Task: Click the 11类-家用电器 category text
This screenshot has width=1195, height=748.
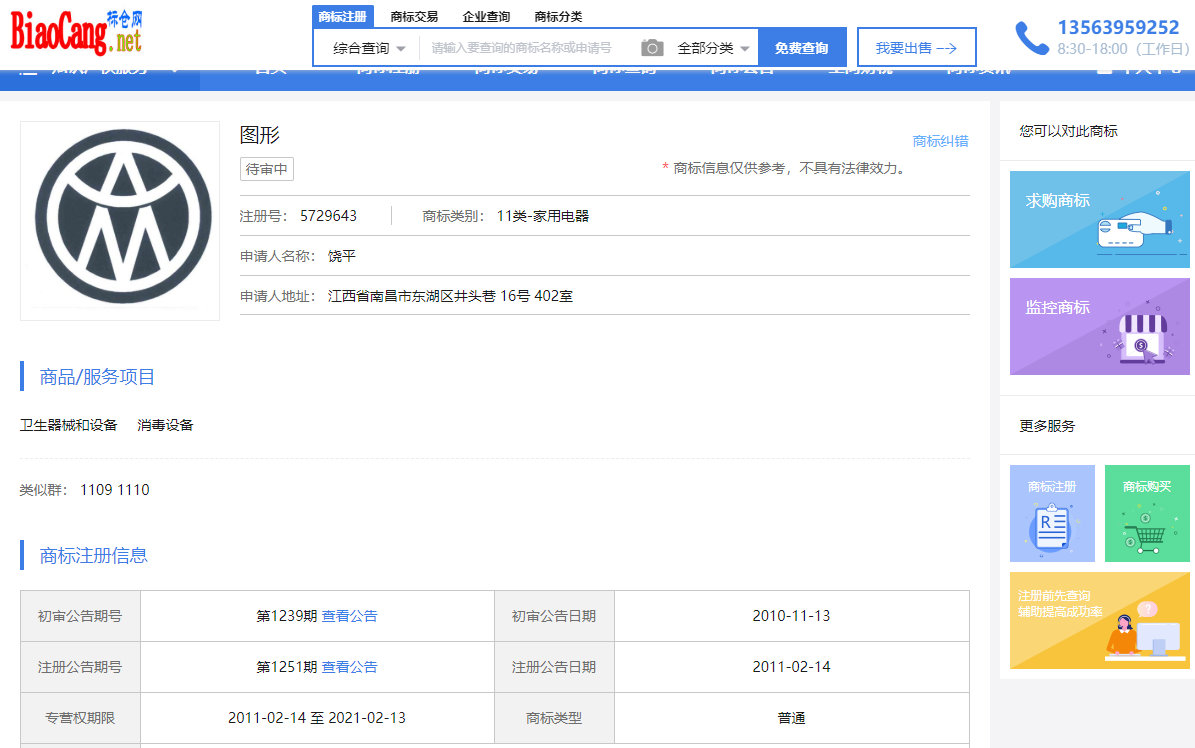Action: [x=543, y=216]
